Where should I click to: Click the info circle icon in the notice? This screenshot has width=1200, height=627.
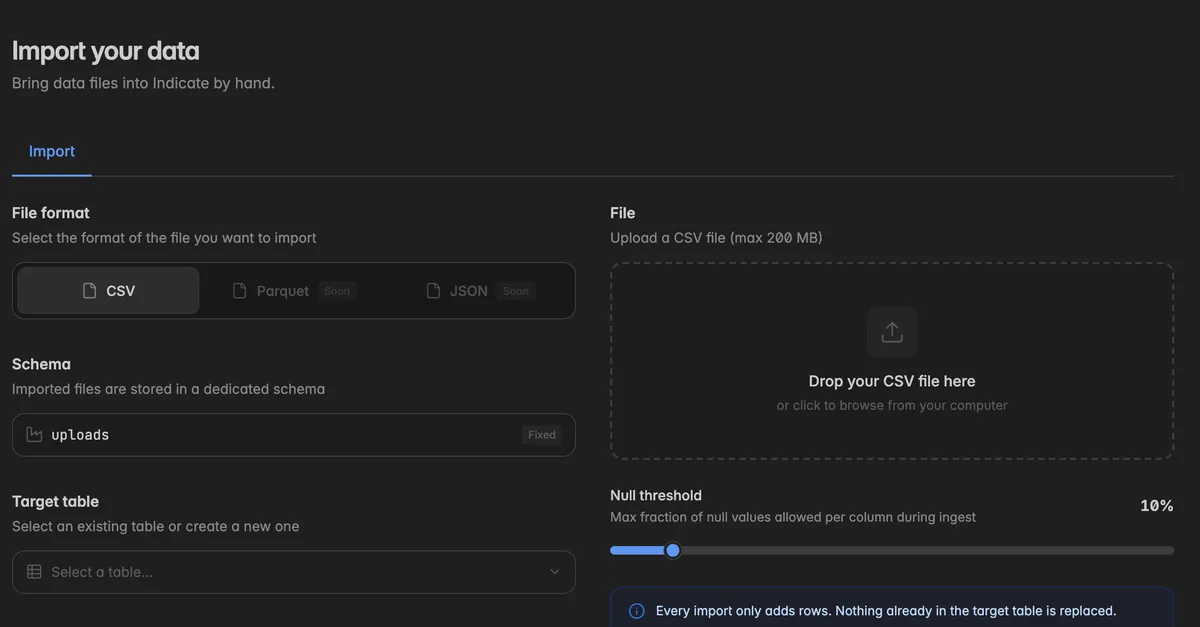(x=636, y=611)
